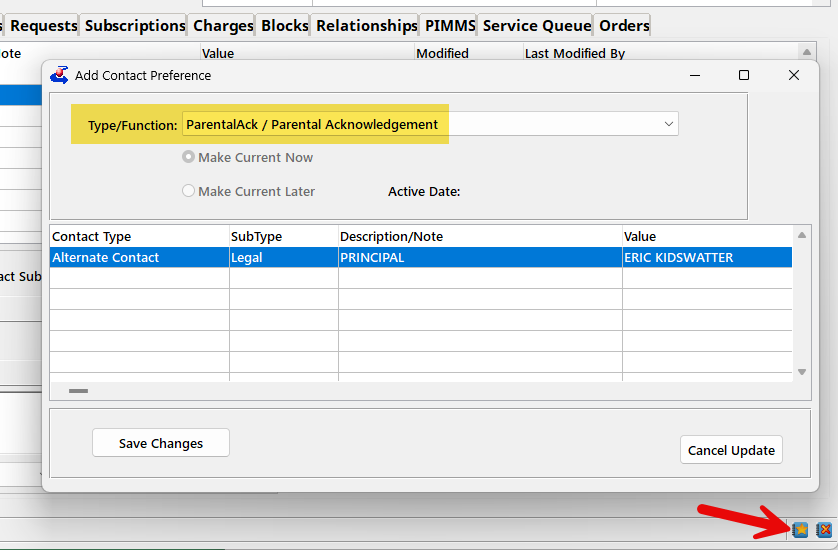Viewport: 838px width, 550px height.
Task: Open the PIMMS tab
Action: [x=450, y=26]
